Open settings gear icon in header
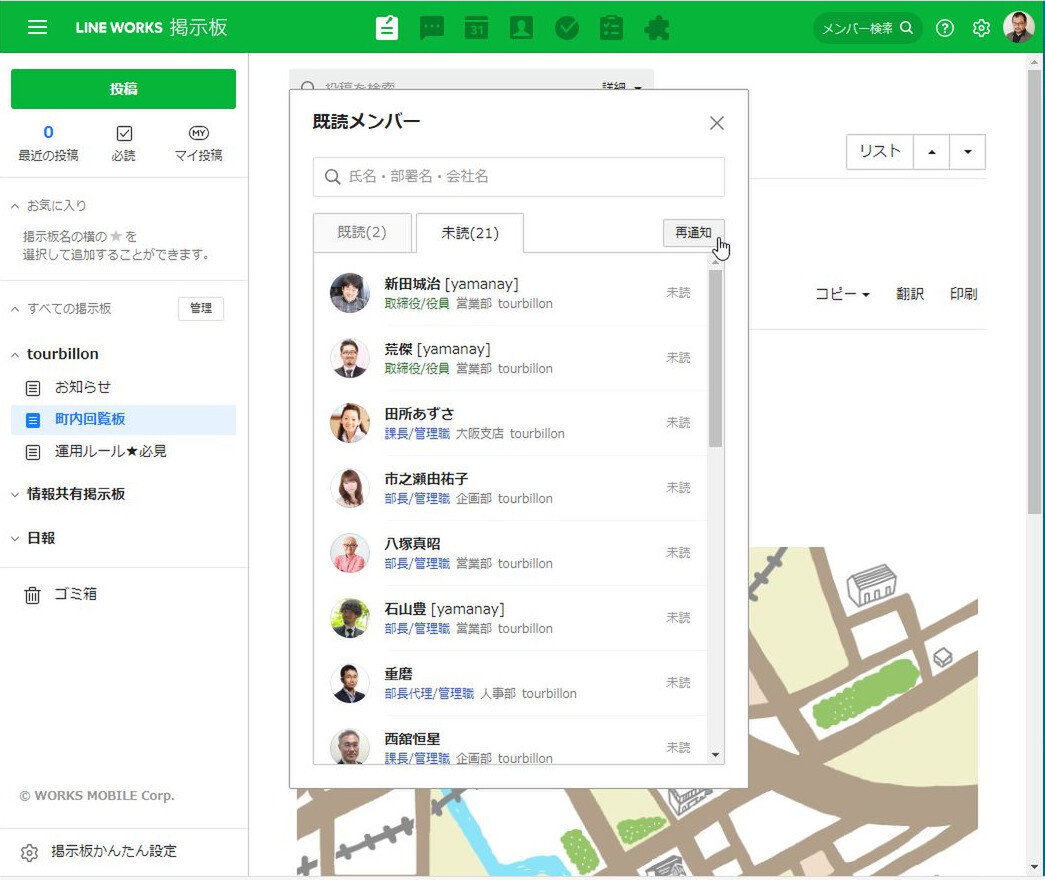 [981, 28]
